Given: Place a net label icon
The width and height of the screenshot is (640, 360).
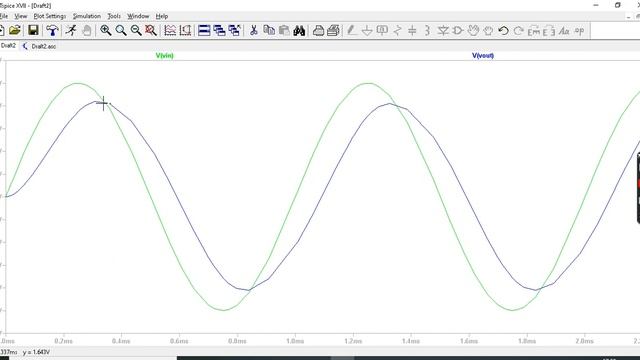Looking at the screenshot, I should [382, 30].
